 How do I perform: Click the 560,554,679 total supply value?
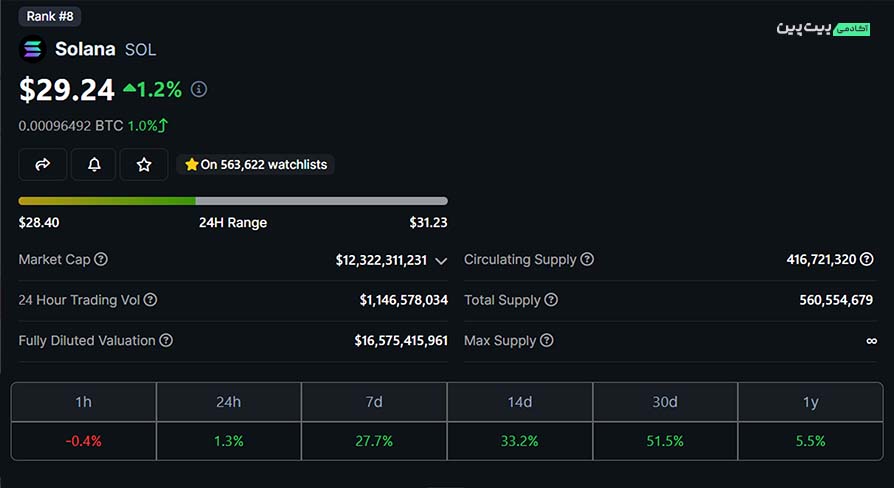click(x=836, y=300)
